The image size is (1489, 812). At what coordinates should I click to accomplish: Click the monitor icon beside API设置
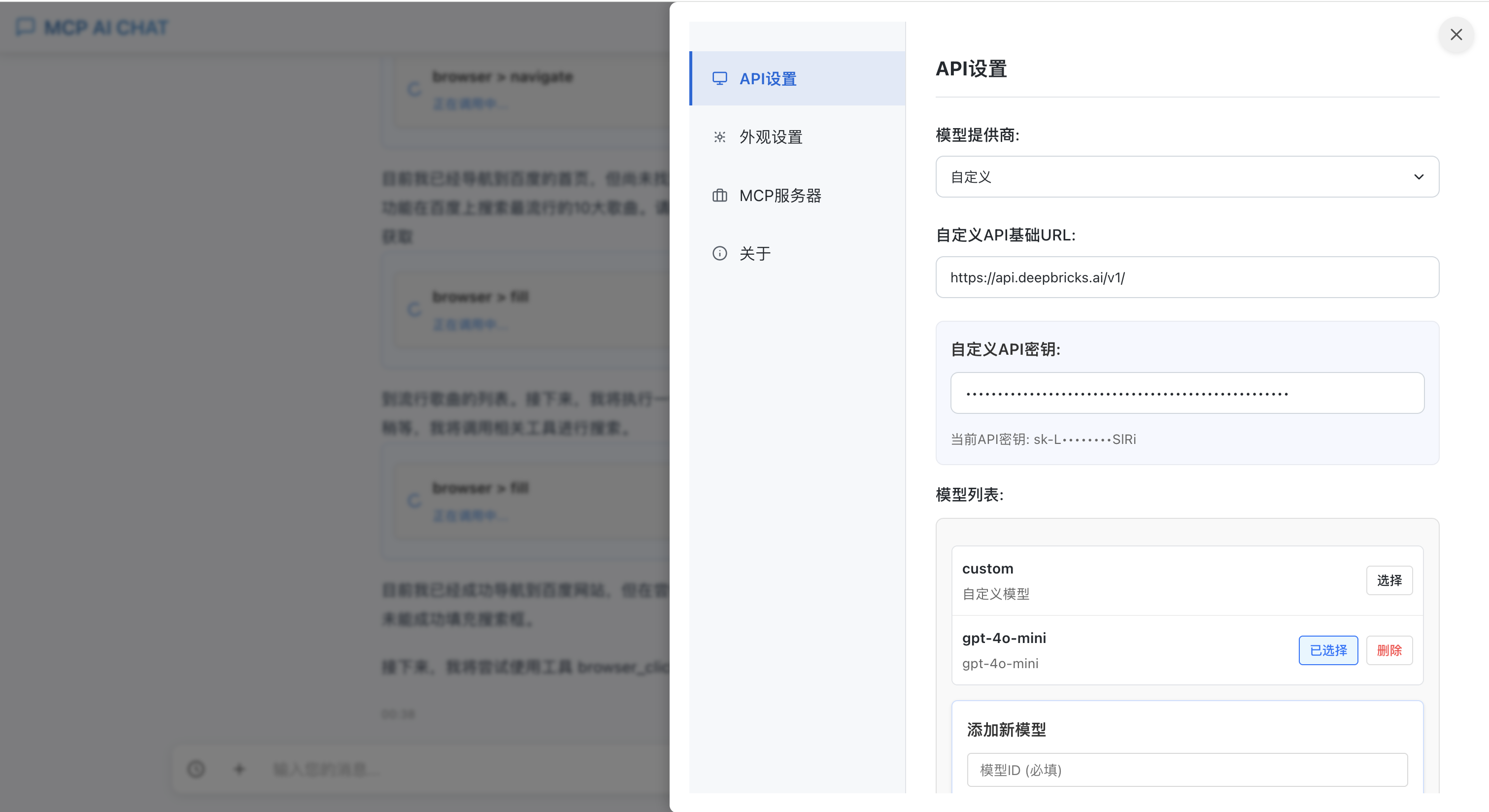click(719, 78)
